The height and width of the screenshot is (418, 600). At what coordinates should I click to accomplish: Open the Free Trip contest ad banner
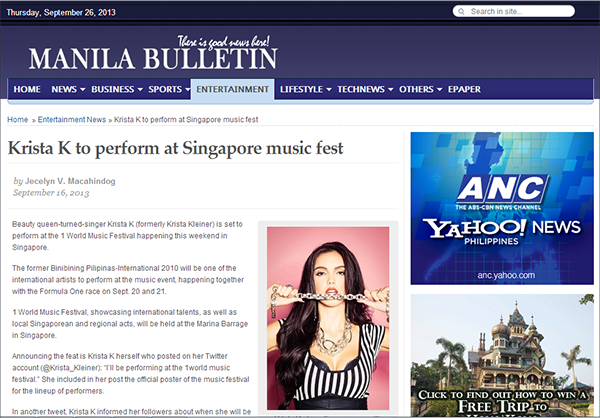click(502, 356)
